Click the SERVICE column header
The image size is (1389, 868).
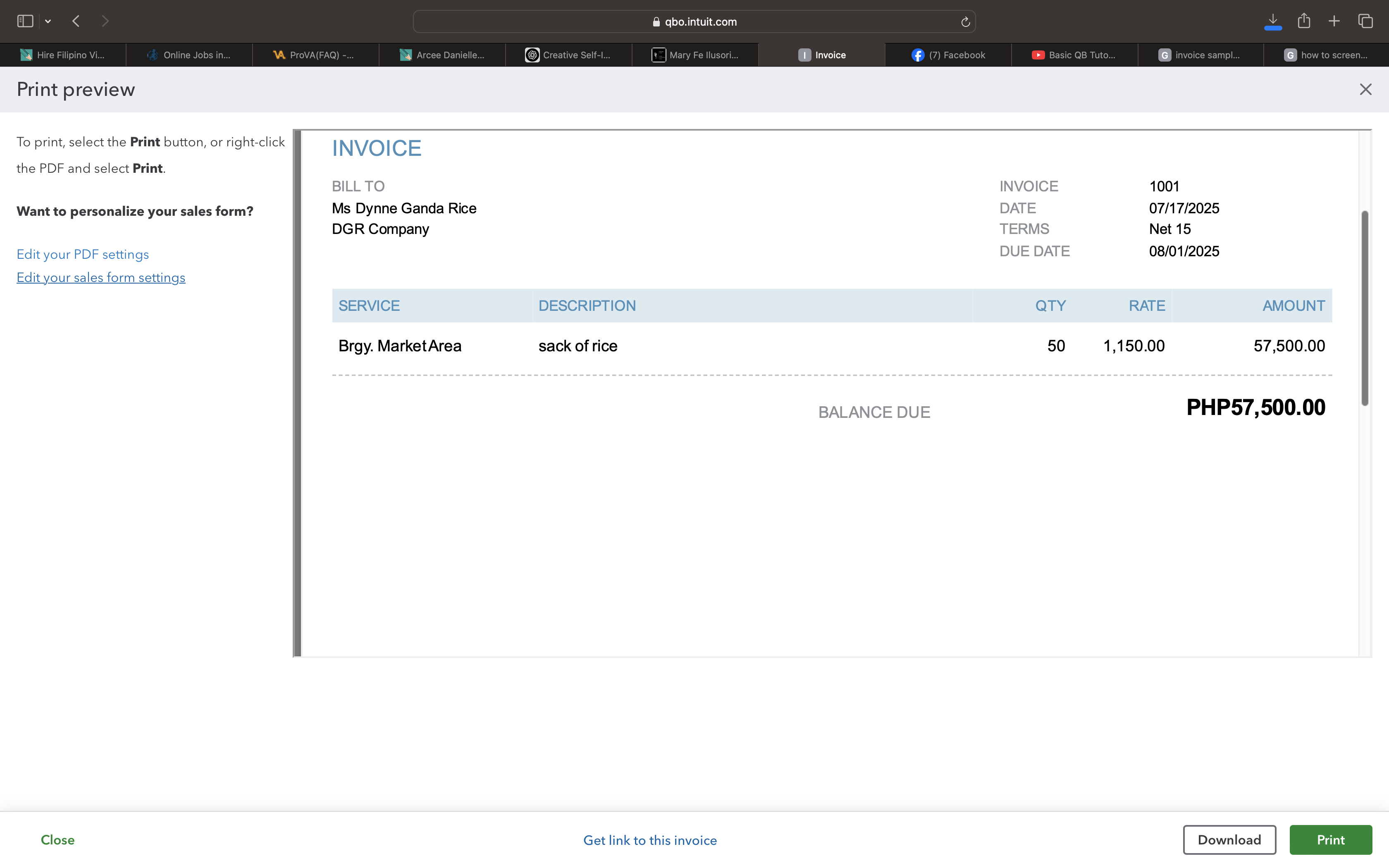coord(369,306)
